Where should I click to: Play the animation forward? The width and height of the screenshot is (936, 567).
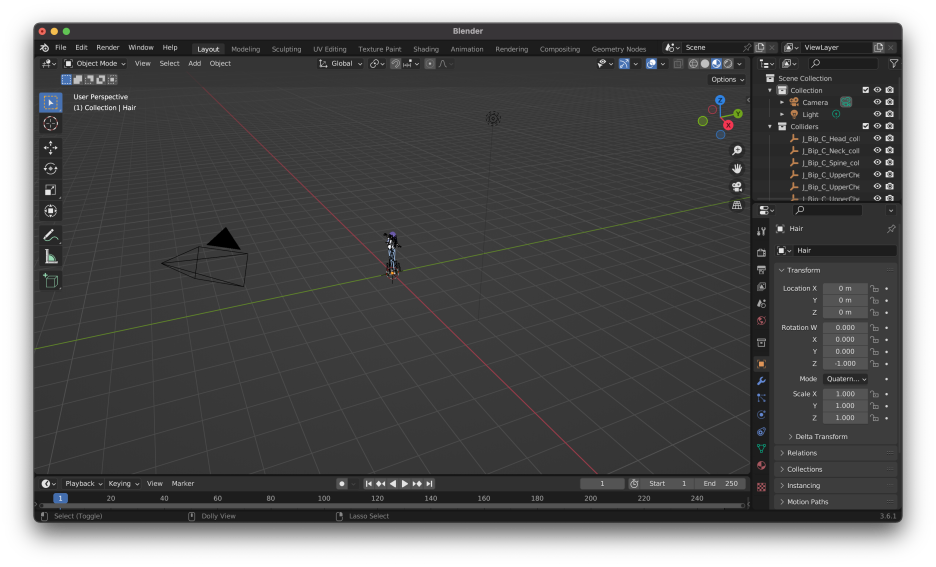[x=405, y=483]
